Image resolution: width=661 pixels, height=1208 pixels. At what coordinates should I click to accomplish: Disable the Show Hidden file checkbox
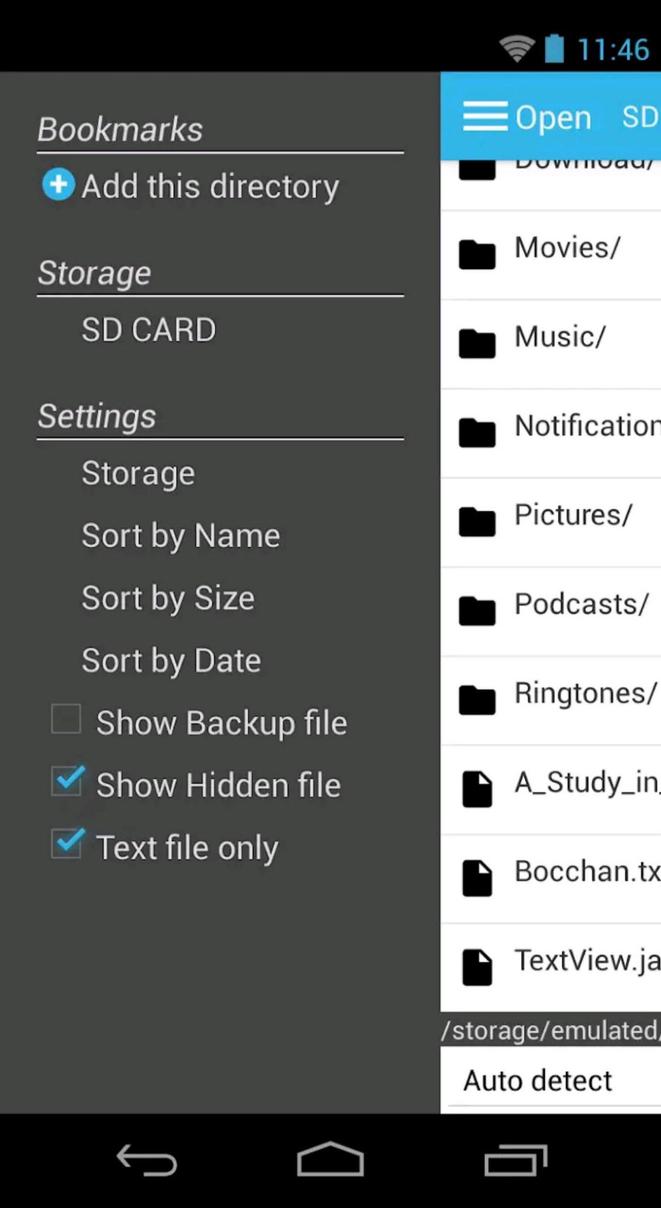click(x=65, y=783)
